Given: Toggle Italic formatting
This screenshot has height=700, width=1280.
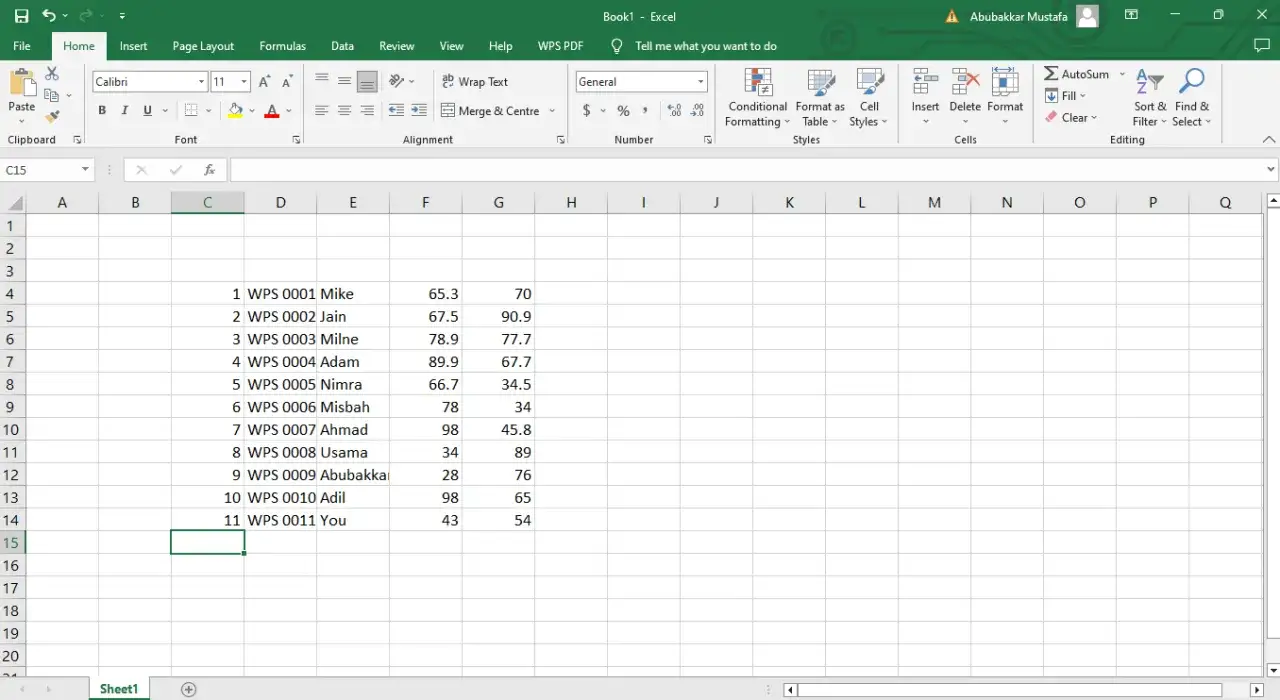Looking at the screenshot, I should point(125,111).
